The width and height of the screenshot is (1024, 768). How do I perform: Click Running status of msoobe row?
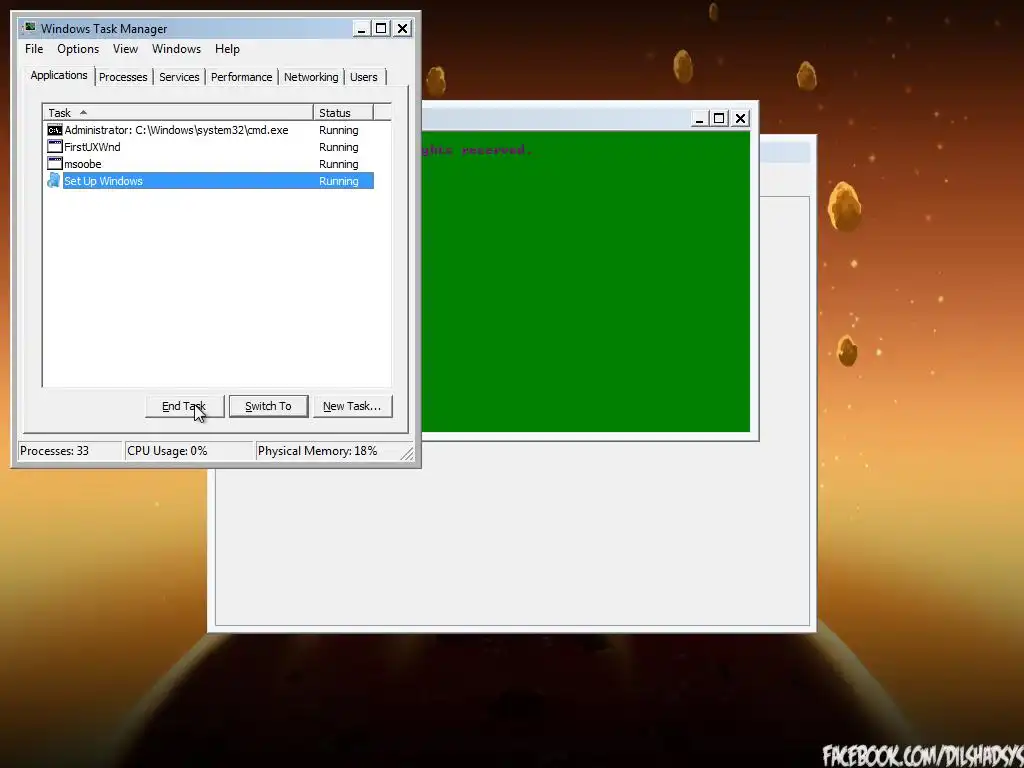(x=338, y=164)
